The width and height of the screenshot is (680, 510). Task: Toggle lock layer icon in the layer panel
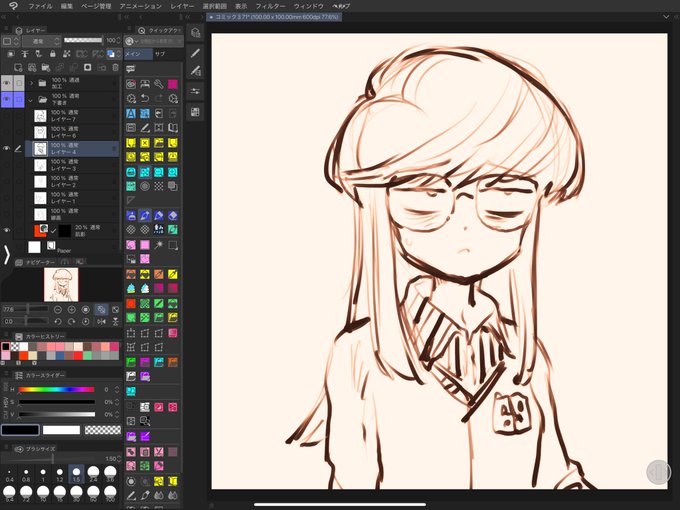tap(52, 54)
